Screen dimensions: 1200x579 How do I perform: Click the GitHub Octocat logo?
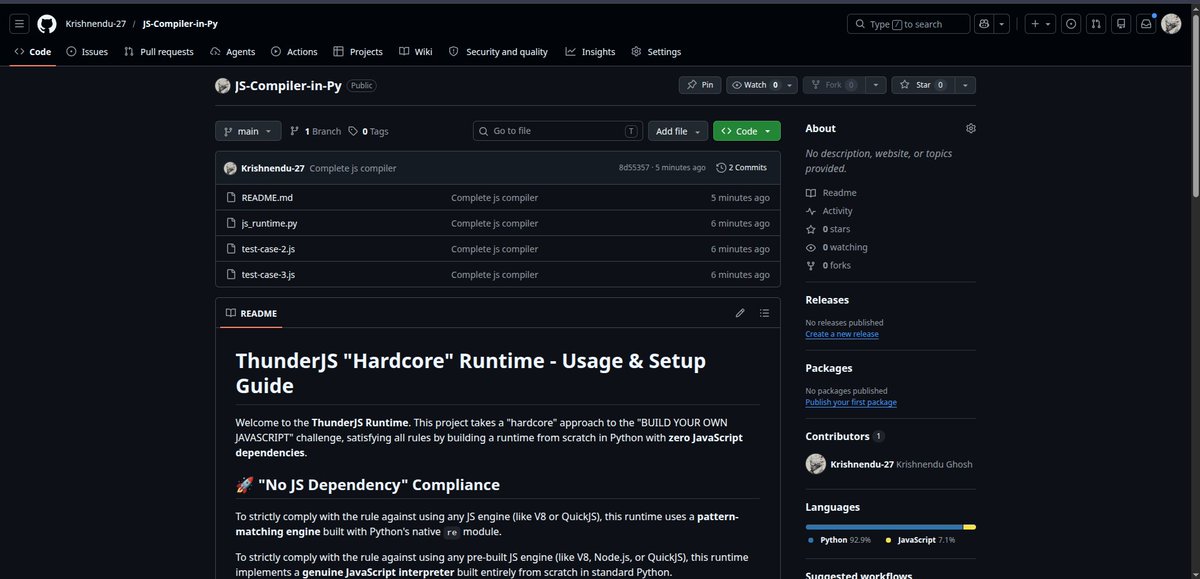(x=47, y=23)
